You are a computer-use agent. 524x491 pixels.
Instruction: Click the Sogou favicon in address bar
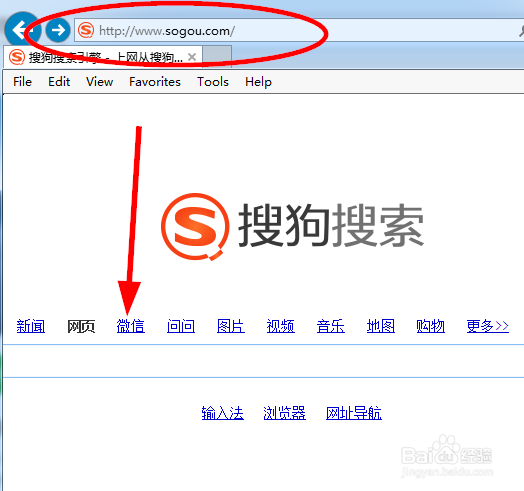click(x=86, y=30)
